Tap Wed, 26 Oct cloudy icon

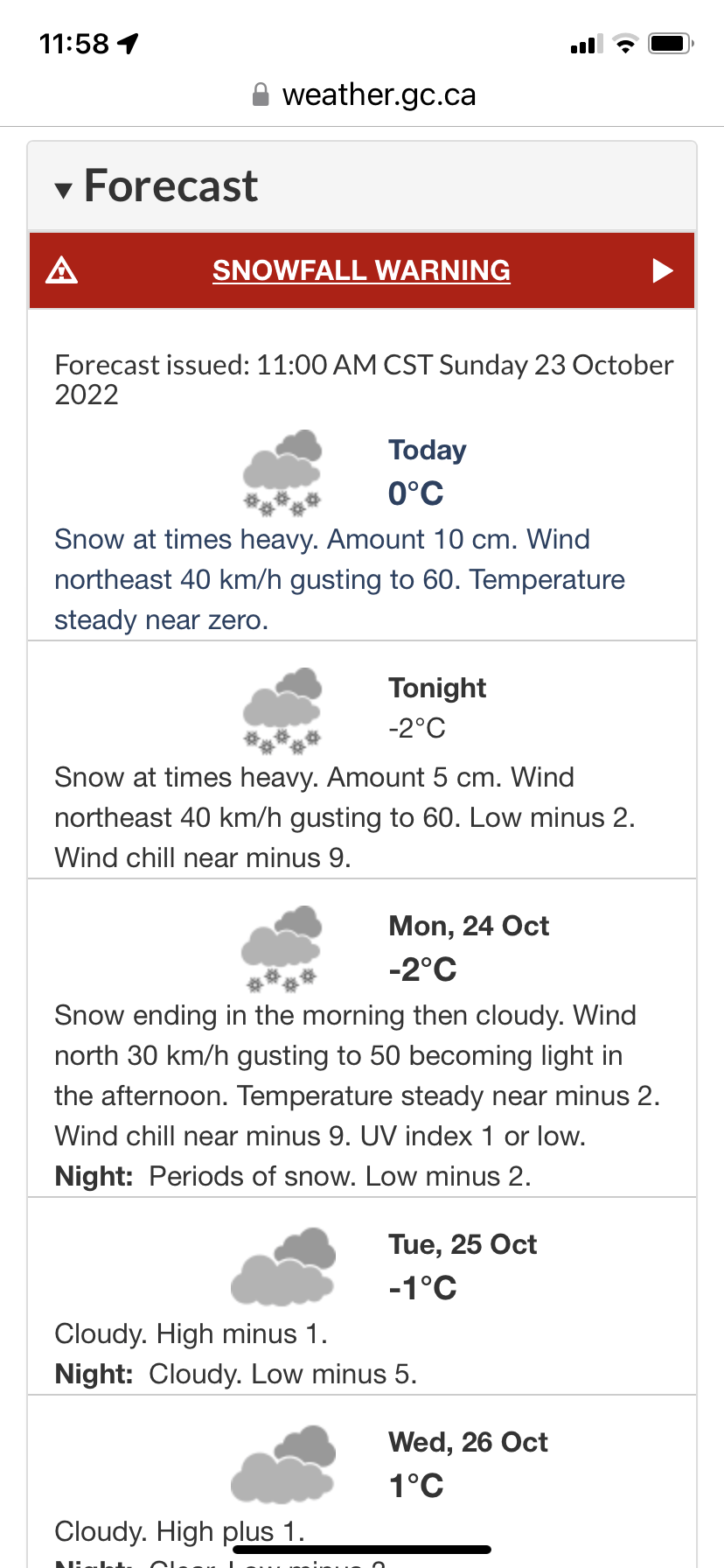coord(283,1464)
